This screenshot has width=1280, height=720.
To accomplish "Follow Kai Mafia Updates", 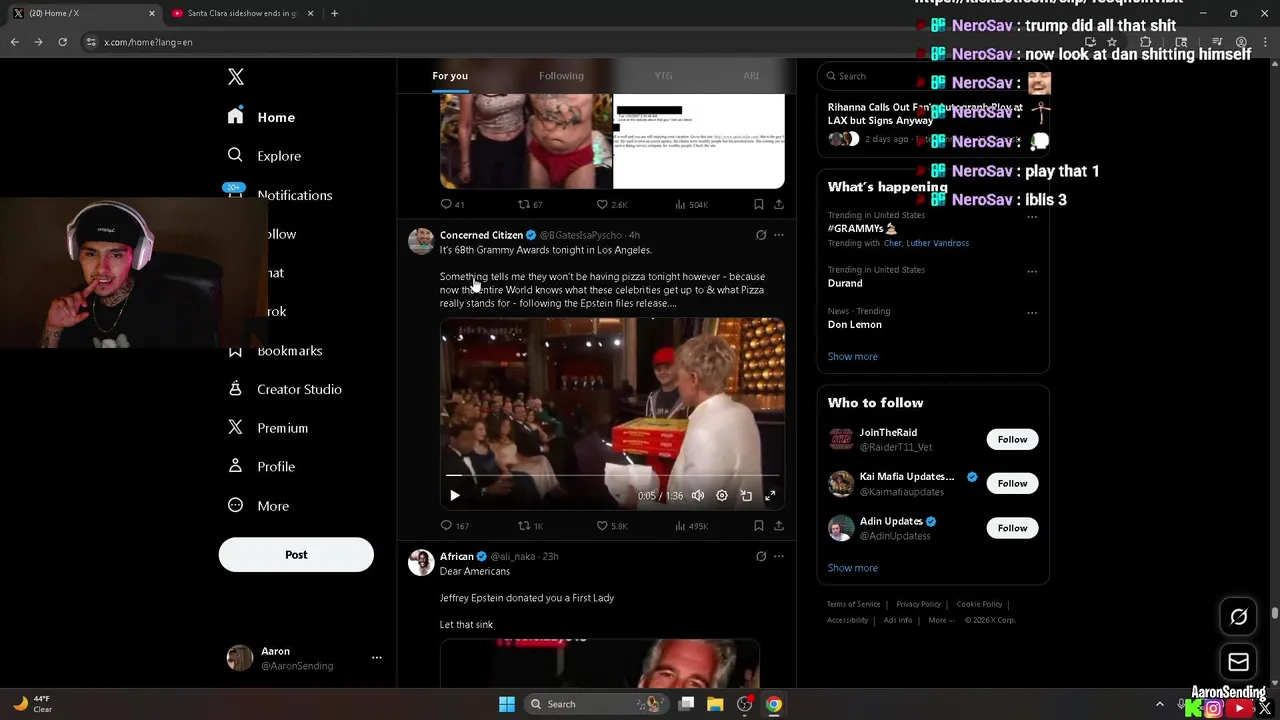I will tap(1012, 483).
